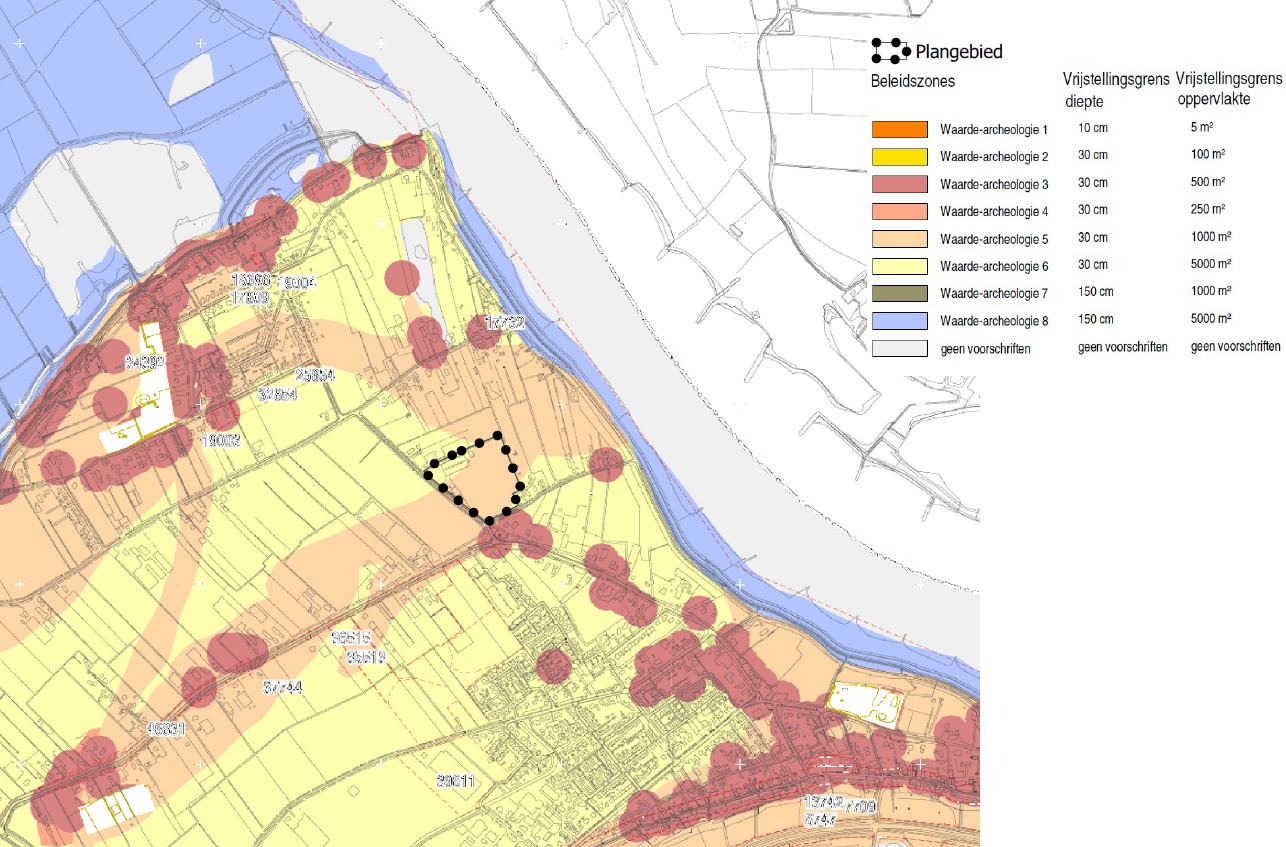The height and width of the screenshot is (847, 1286).
Task: Click the Waarde-archeologie 3 red swatch
Action: 900,184
